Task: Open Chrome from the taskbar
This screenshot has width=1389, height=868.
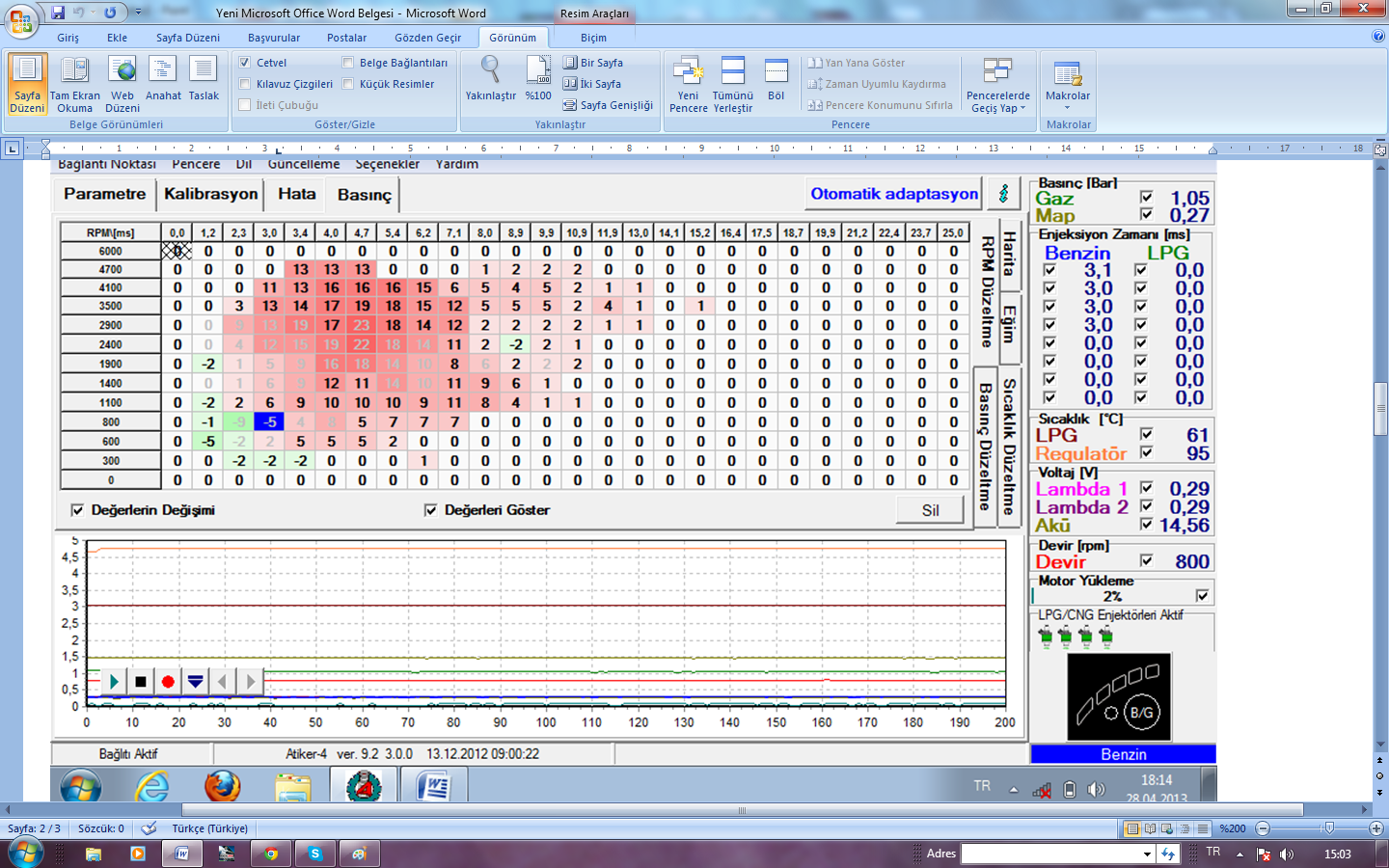Action: (271, 854)
